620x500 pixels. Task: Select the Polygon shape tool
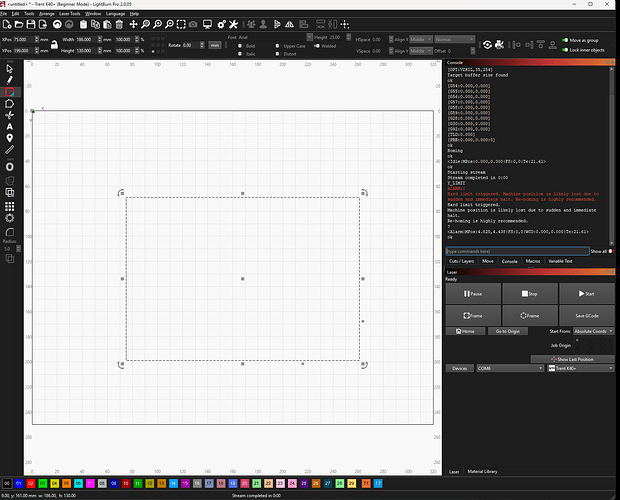(x=9, y=103)
